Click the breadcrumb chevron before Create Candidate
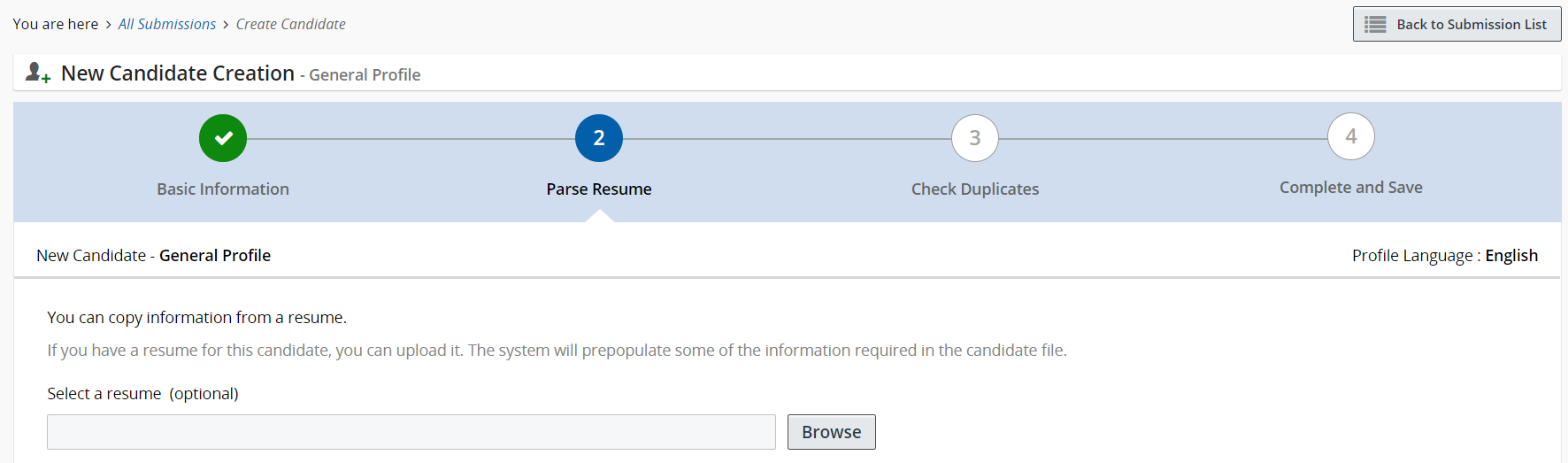The image size is (1568, 463). tap(226, 25)
